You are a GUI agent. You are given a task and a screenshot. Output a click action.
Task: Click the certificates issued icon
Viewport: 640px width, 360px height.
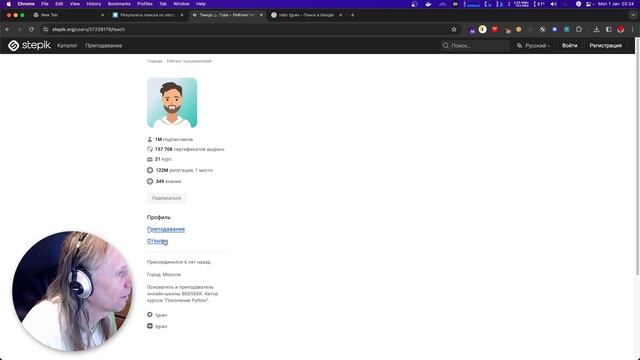[150, 149]
